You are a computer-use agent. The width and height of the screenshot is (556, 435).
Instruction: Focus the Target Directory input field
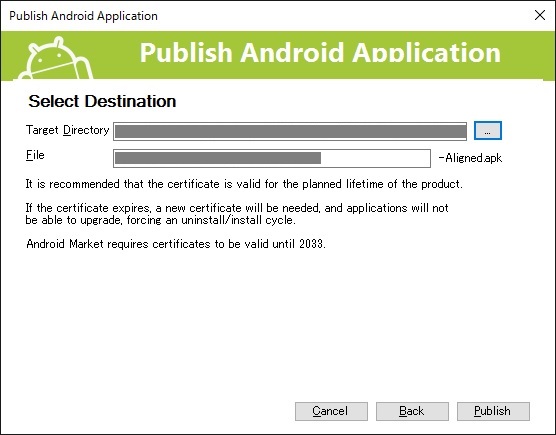tap(290, 132)
